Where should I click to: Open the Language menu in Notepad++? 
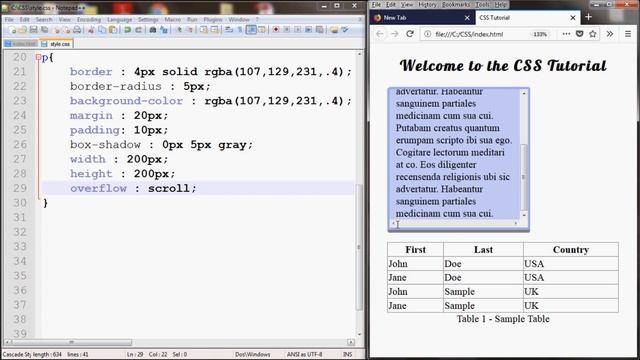pyautogui.click(x=120, y=20)
